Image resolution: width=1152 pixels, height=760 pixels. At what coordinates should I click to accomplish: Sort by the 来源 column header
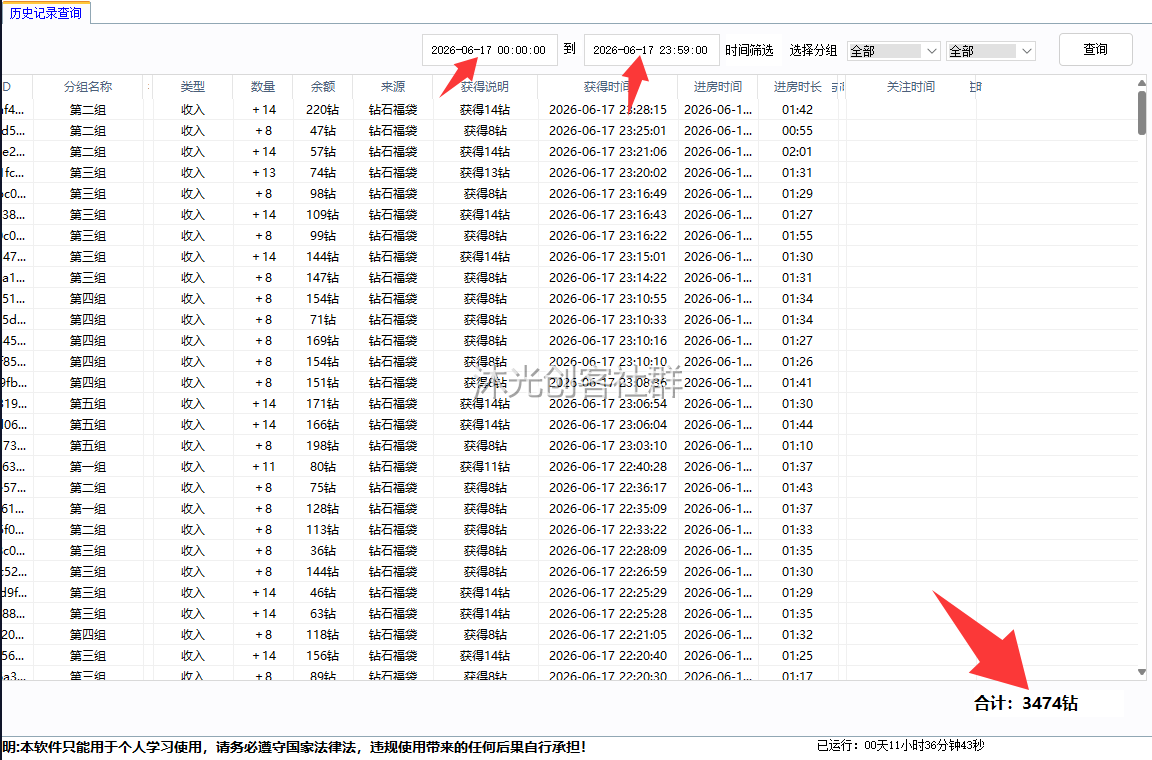coord(393,87)
